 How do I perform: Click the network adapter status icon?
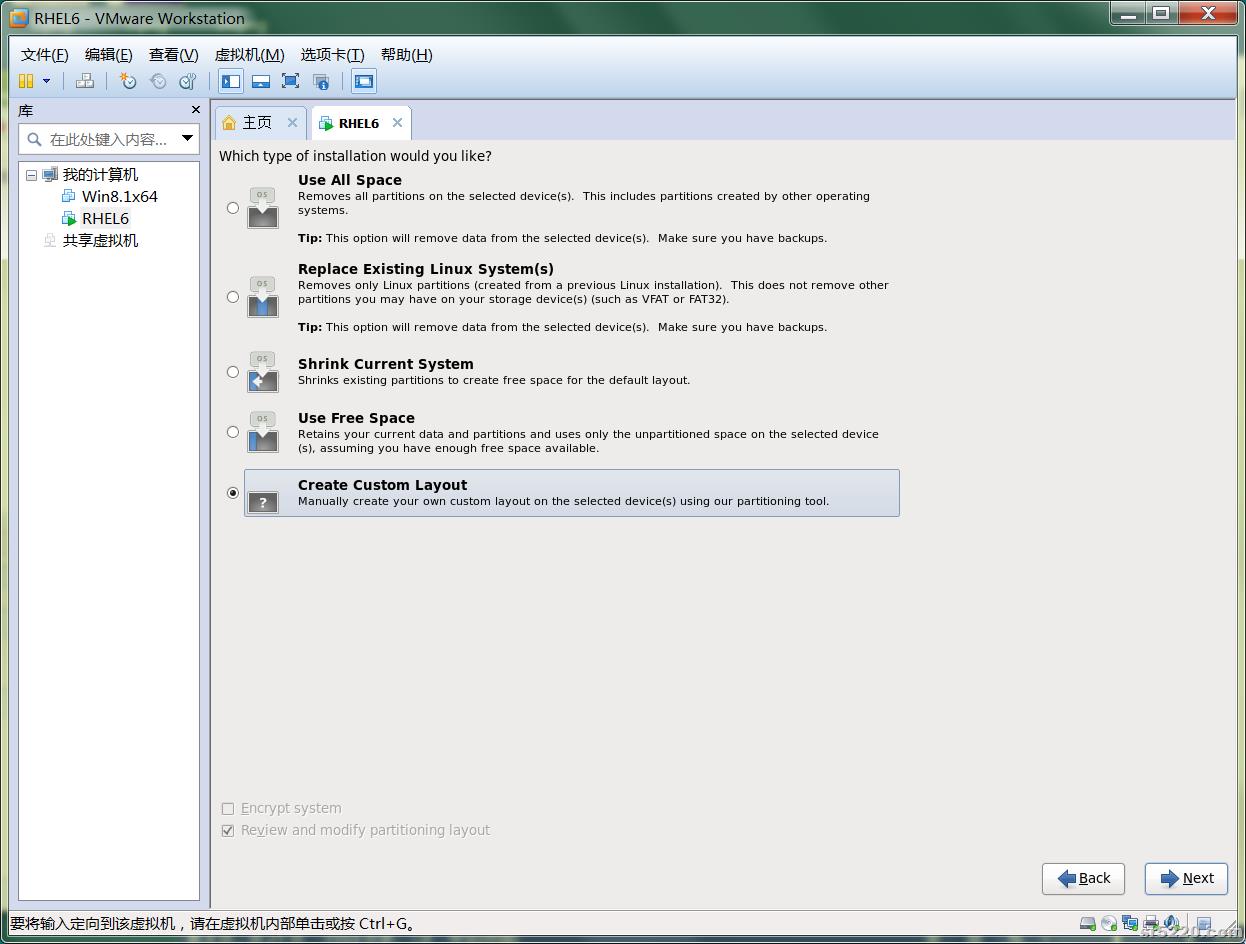click(1130, 923)
